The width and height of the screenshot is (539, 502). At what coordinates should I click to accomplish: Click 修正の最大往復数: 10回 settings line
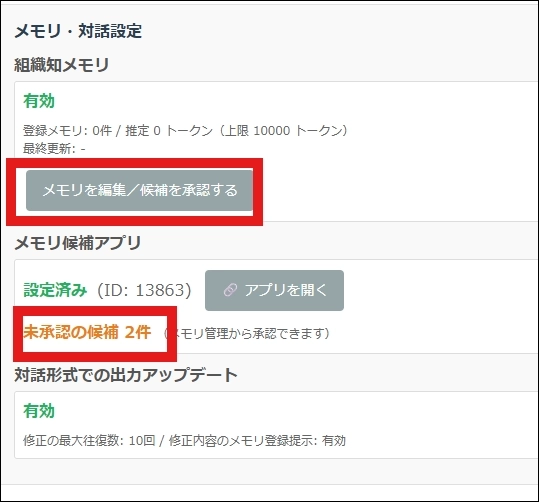184,440
